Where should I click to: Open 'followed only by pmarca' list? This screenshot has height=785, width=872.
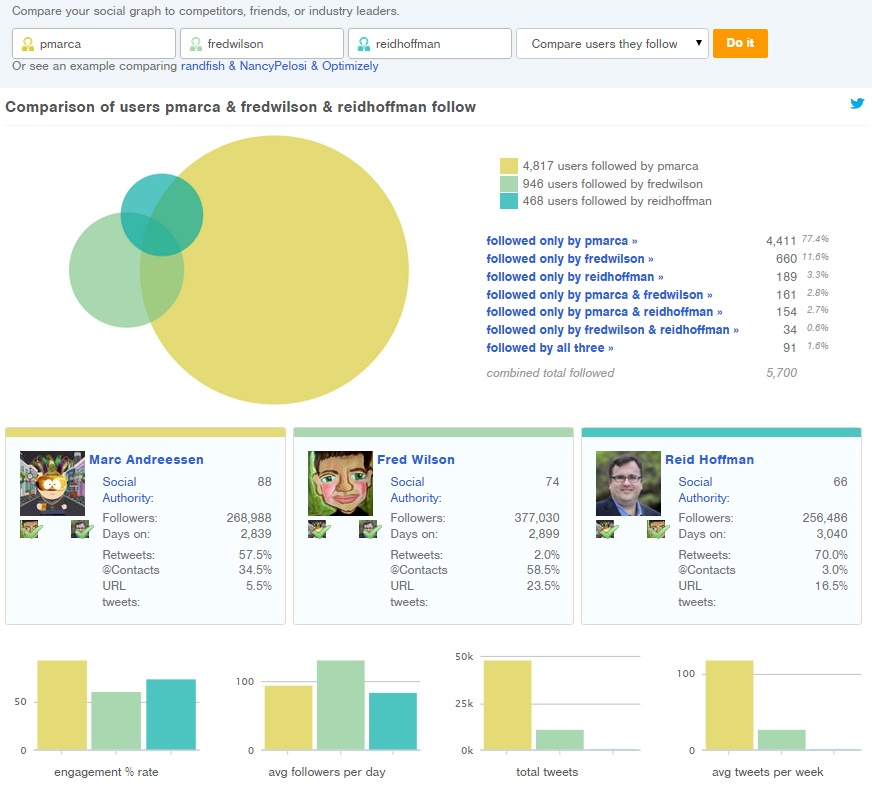coord(562,241)
